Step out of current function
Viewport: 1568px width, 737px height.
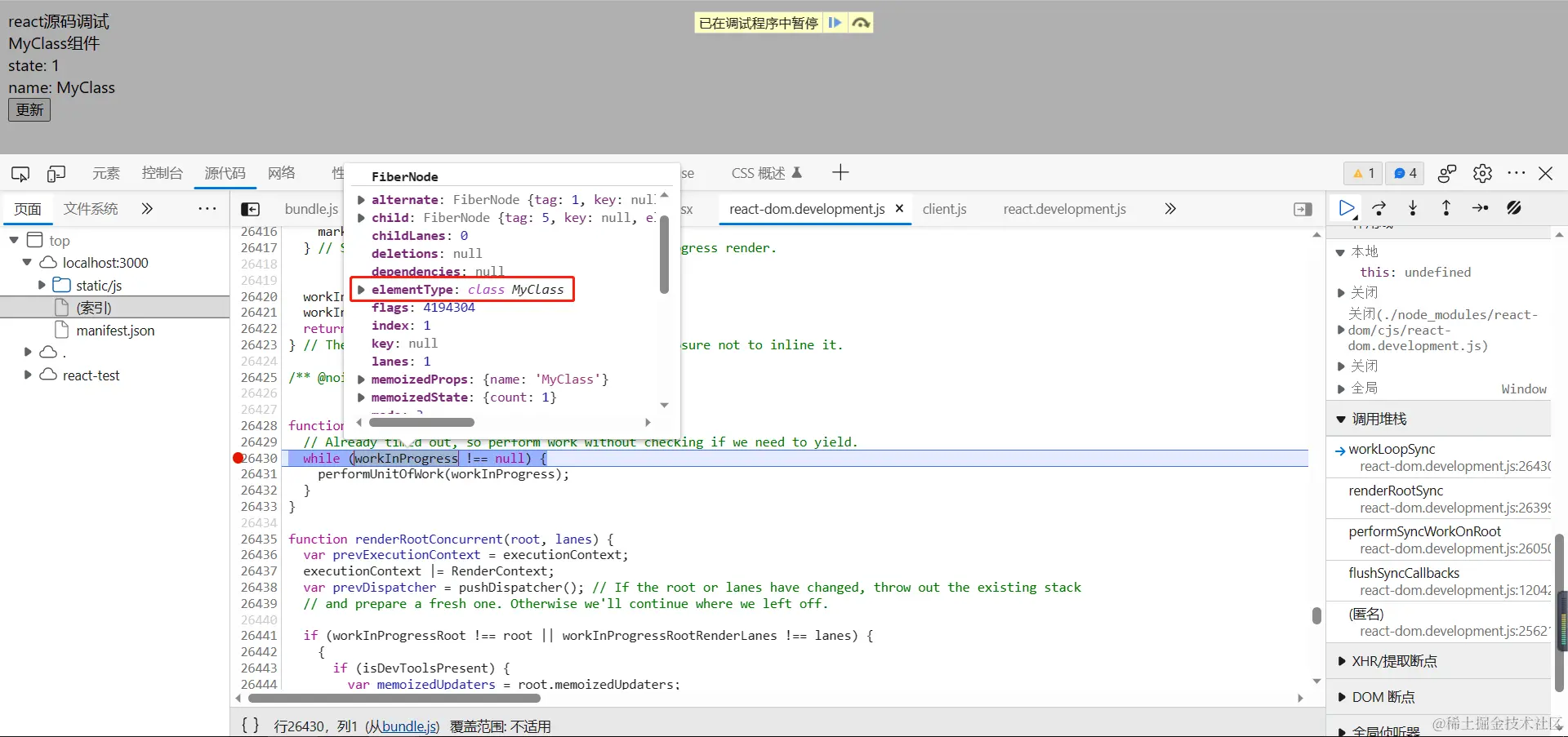click(x=1446, y=209)
